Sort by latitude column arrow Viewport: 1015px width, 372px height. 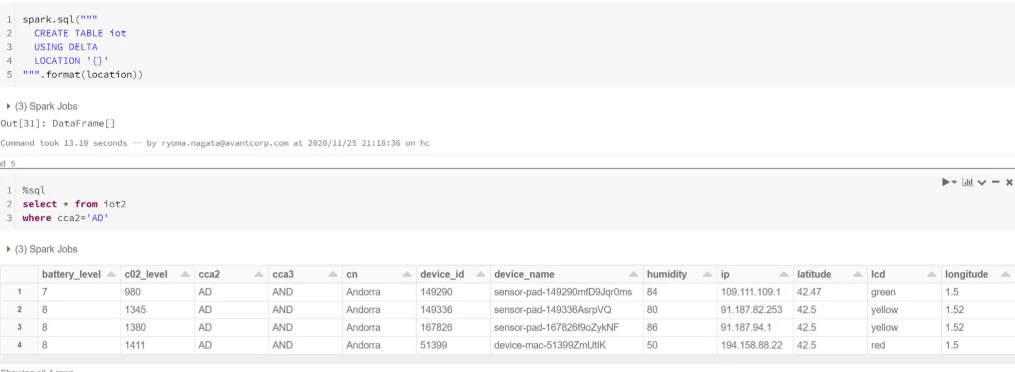coord(857,274)
